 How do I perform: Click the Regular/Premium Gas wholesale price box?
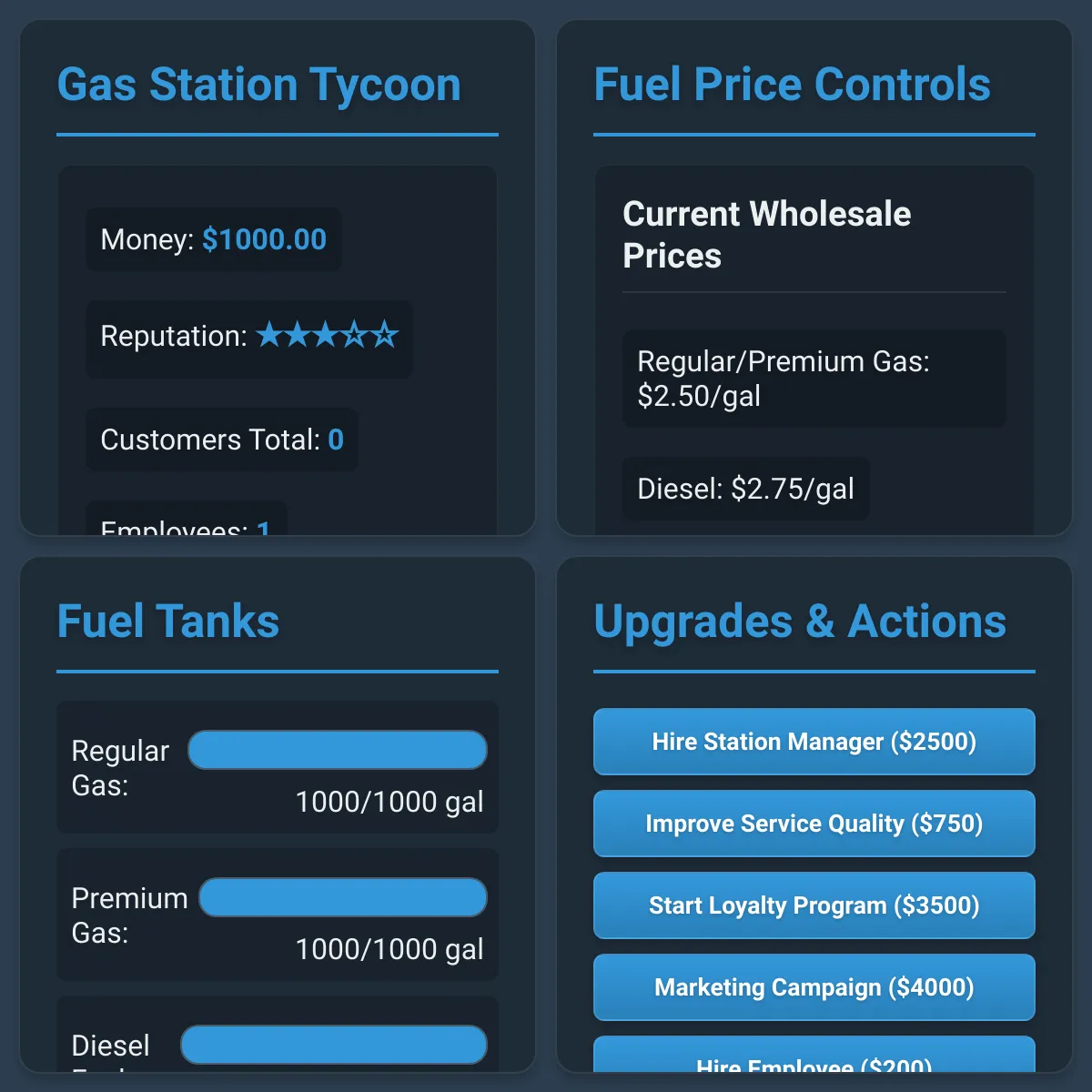[x=814, y=379]
